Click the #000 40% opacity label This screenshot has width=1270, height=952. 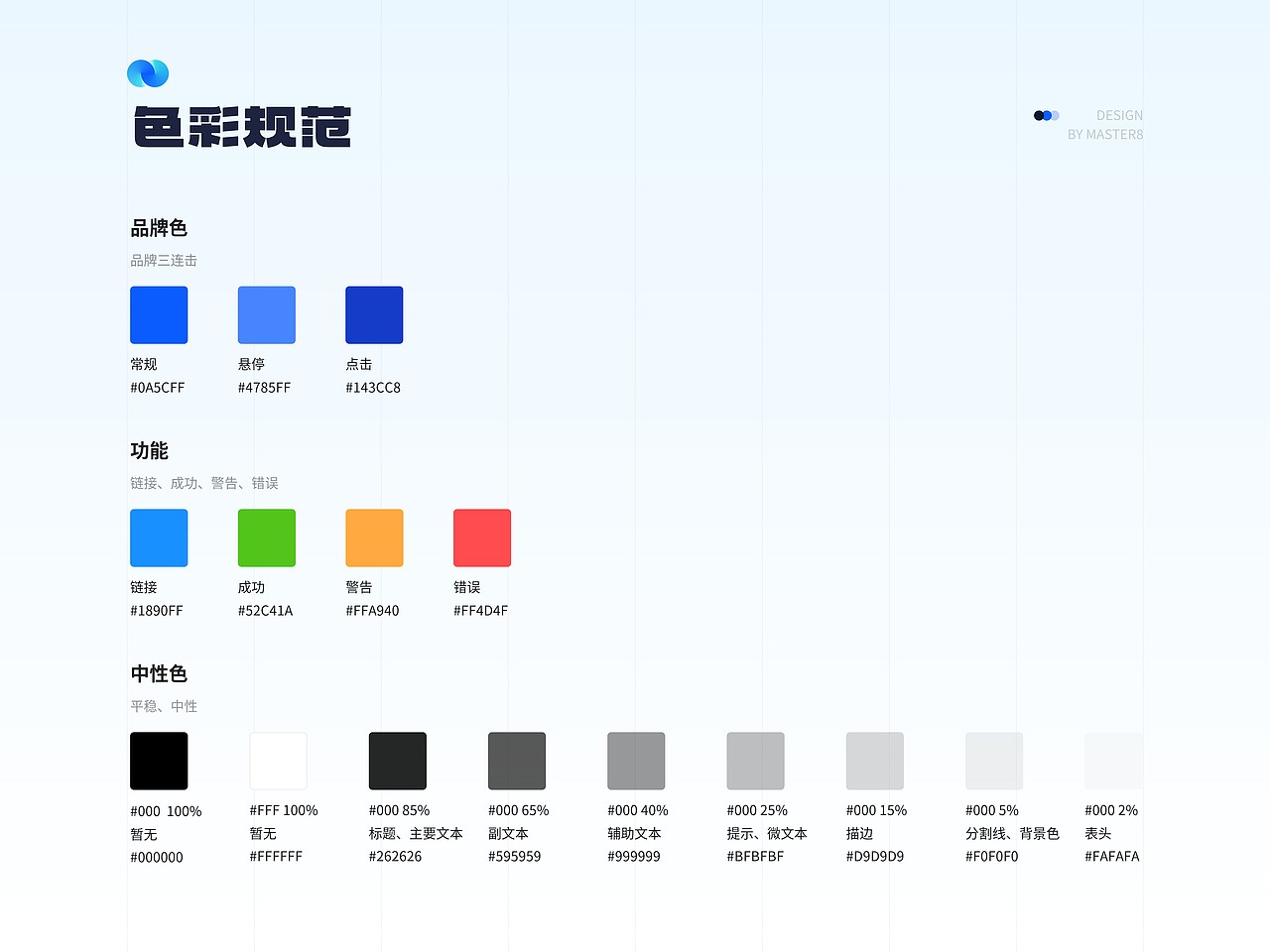point(638,811)
